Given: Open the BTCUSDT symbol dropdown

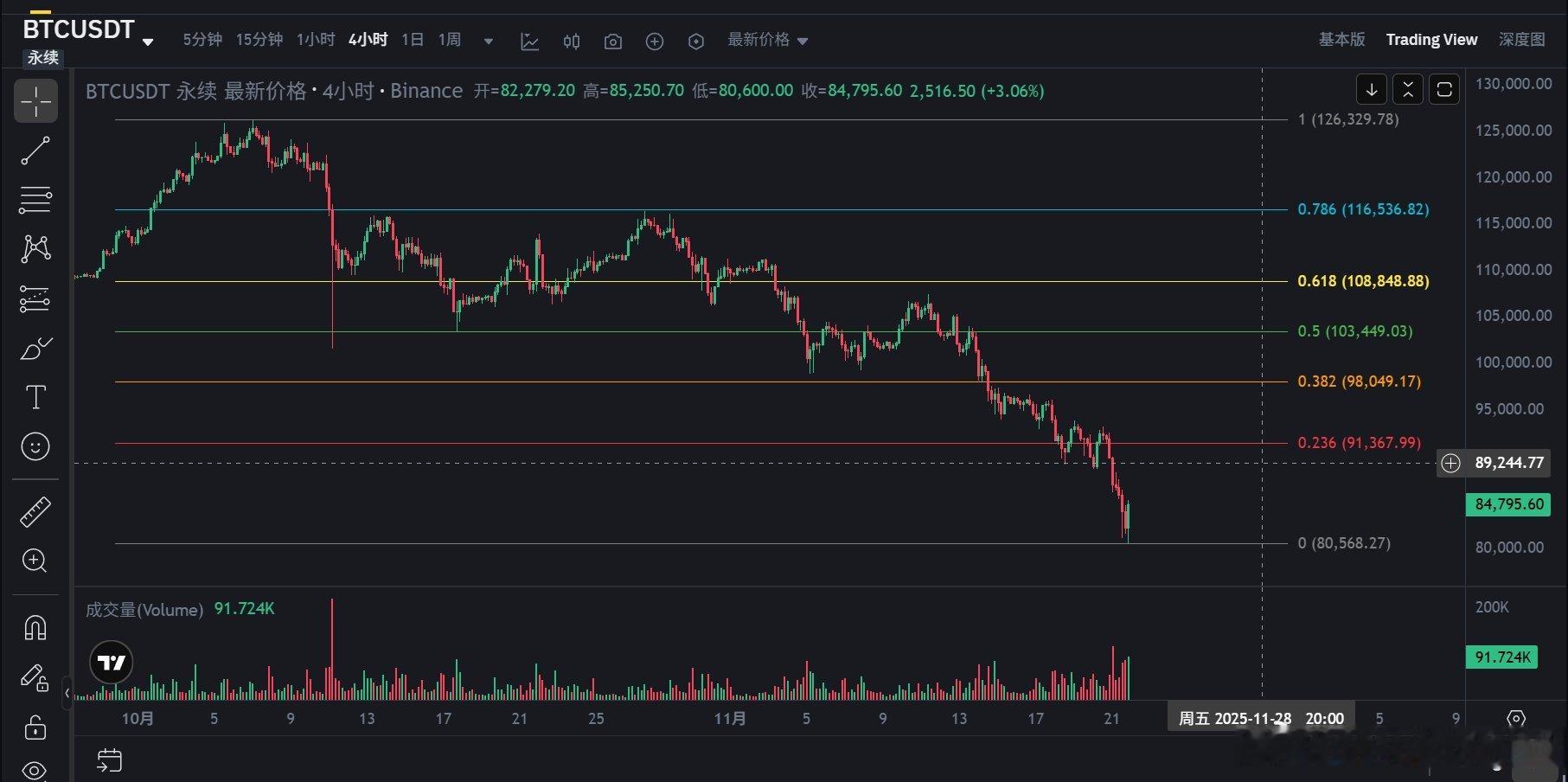Looking at the screenshot, I should pos(148,41).
